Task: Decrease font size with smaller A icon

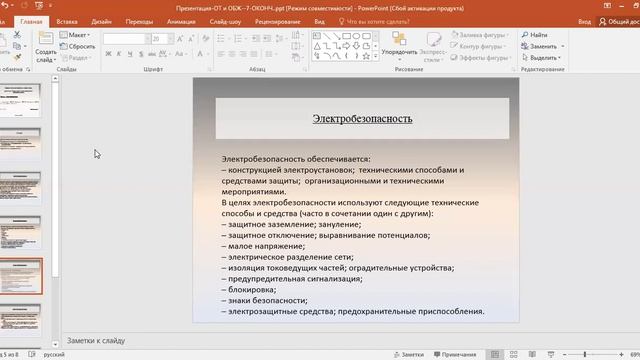Action: click(191, 39)
